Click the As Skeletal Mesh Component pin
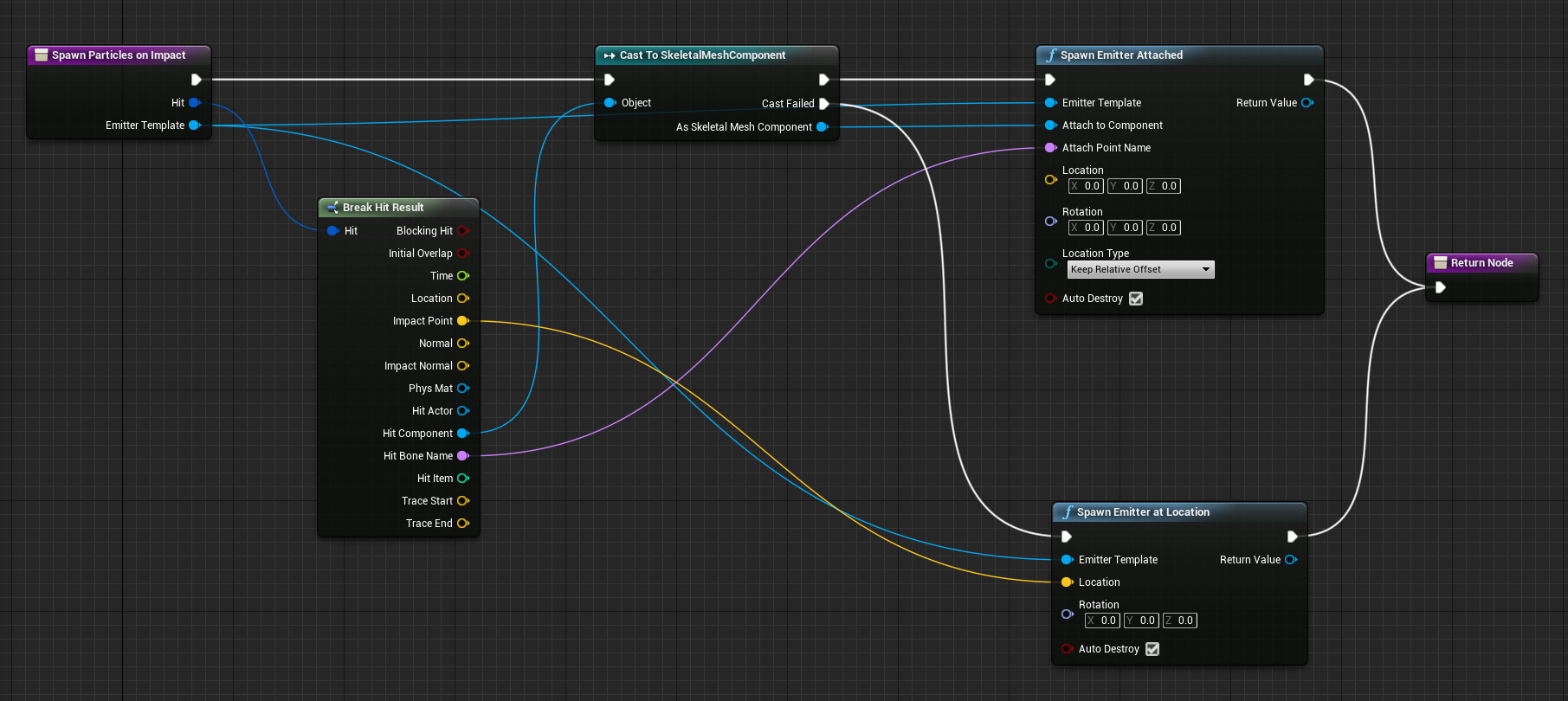This screenshot has width=1568, height=701. point(822,127)
